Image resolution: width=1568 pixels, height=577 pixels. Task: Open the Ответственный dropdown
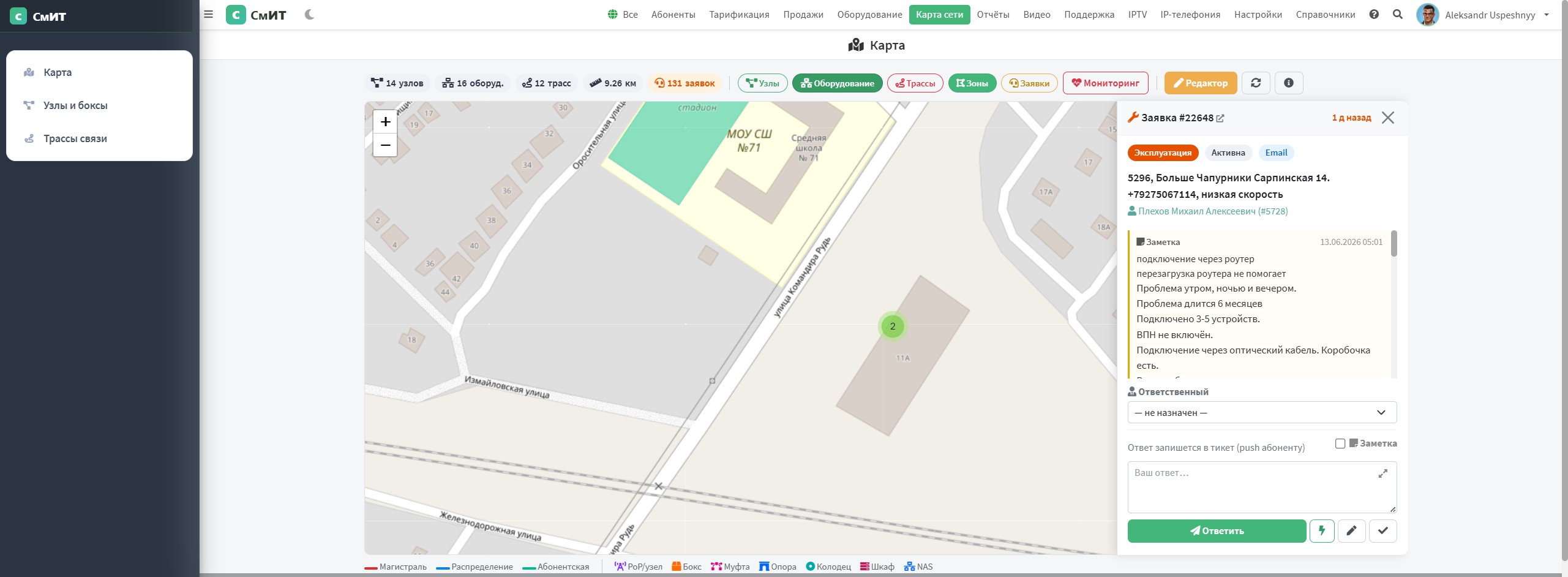tap(1262, 413)
